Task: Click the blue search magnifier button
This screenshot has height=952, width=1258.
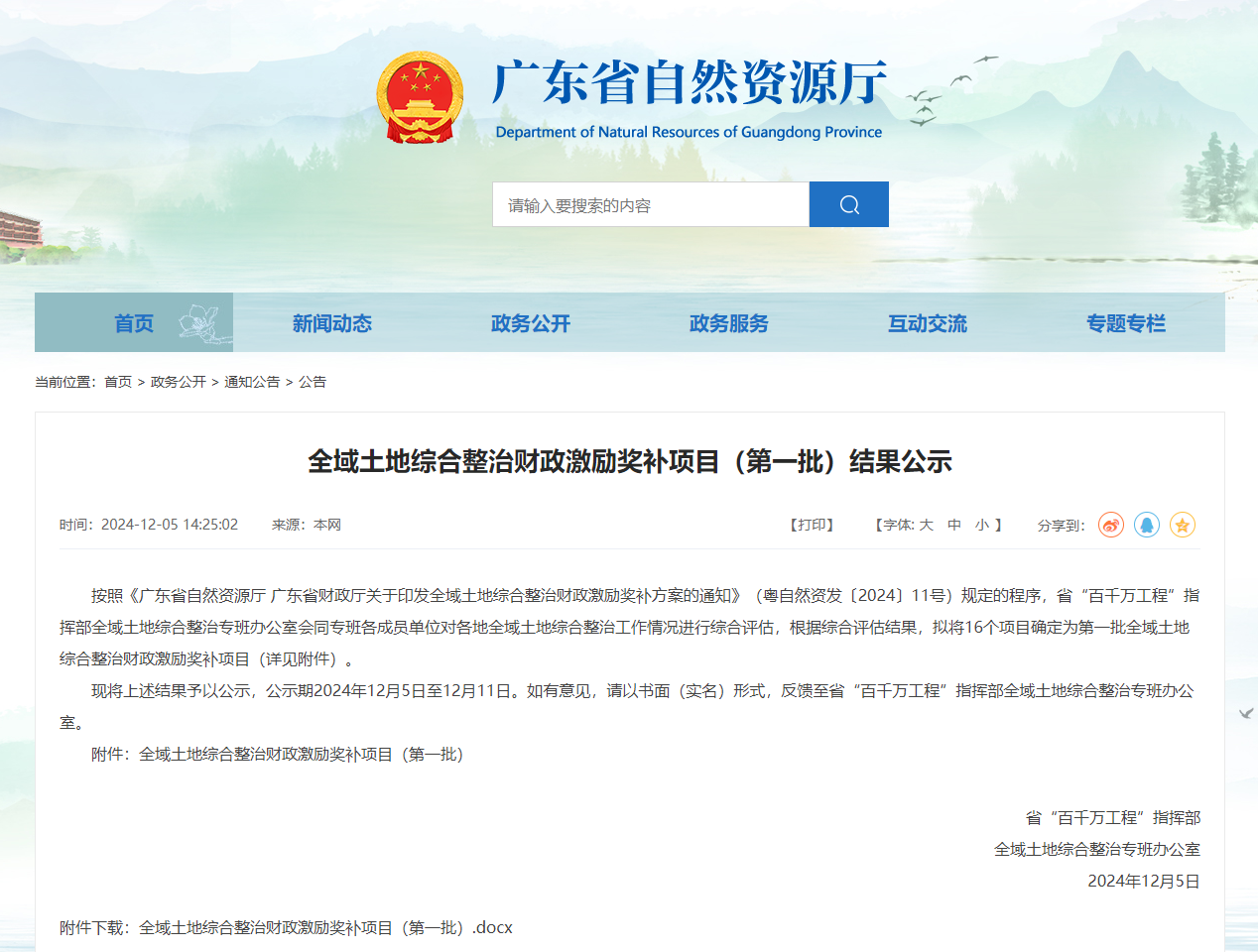Action: point(848,204)
